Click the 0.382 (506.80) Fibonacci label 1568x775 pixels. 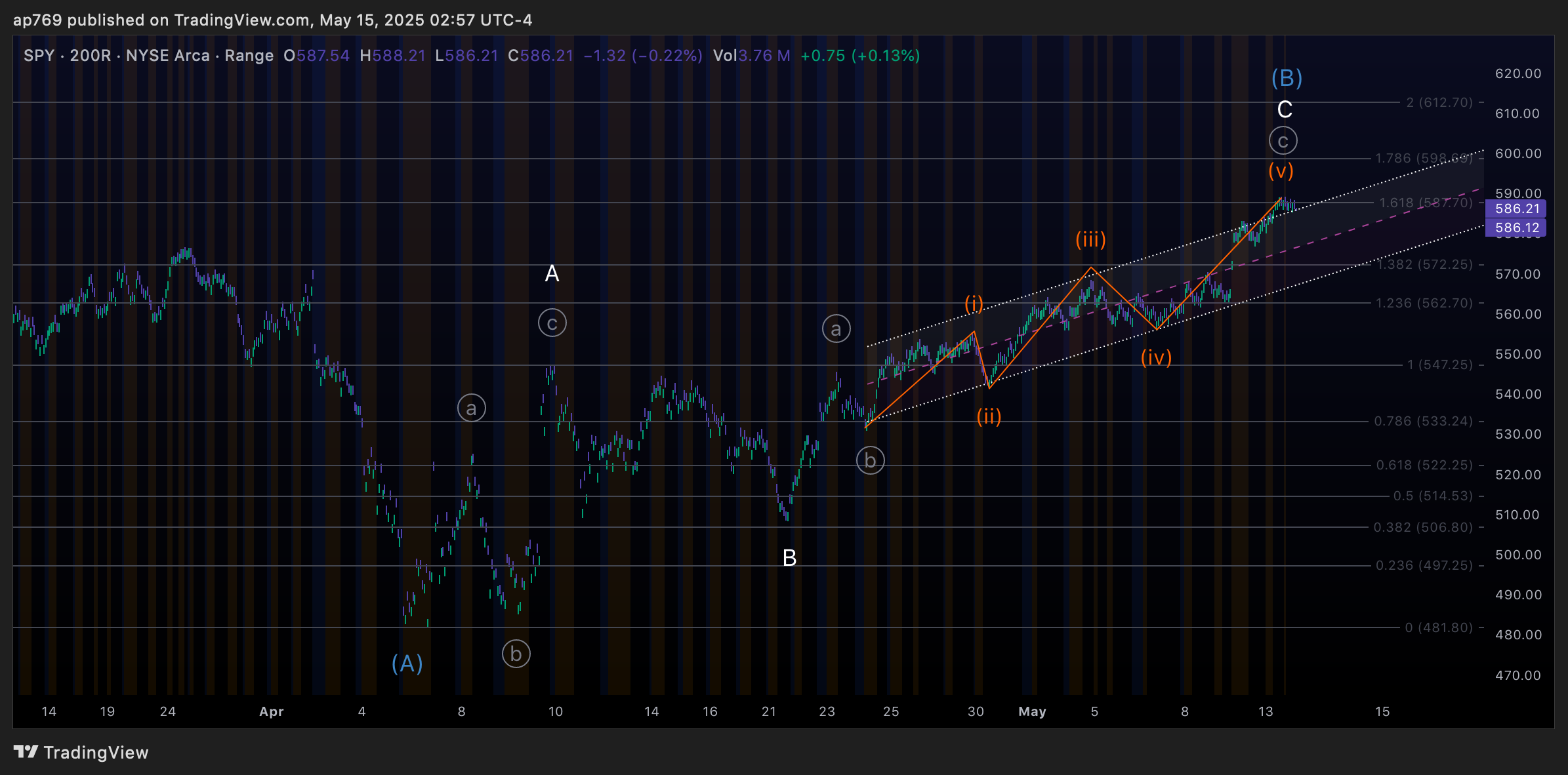click(x=1422, y=527)
